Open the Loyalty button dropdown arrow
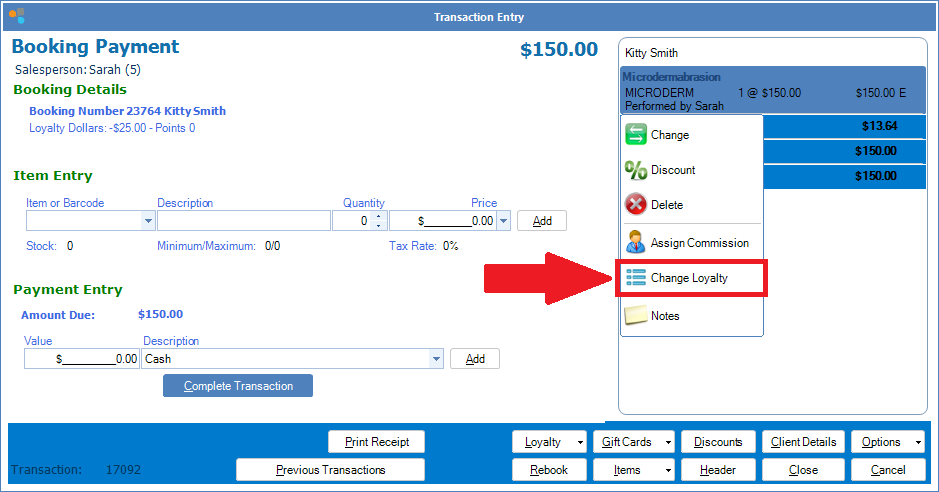This screenshot has width=939, height=492. (x=581, y=442)
